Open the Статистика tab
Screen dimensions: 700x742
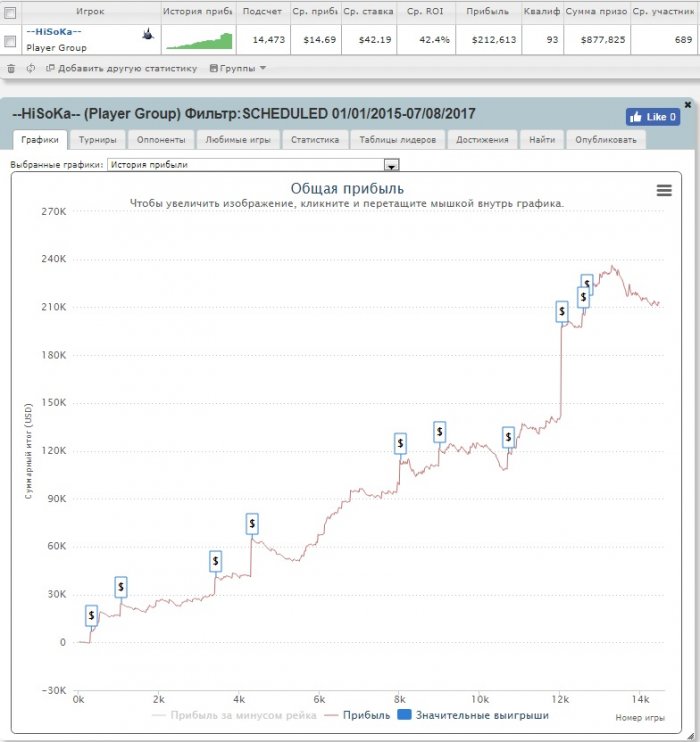pyautogui.click(x=315, y=140)
